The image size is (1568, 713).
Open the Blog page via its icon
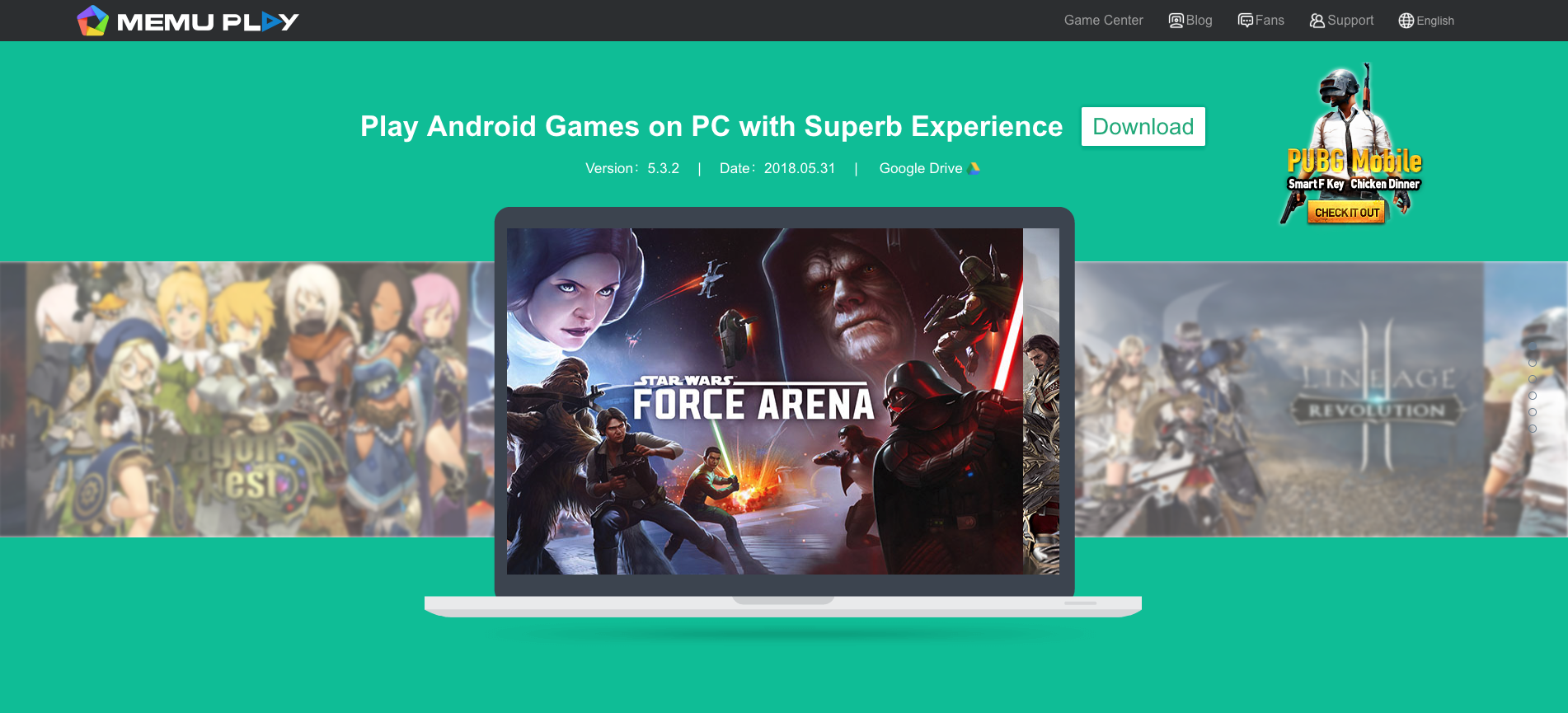coord(1176,21)
